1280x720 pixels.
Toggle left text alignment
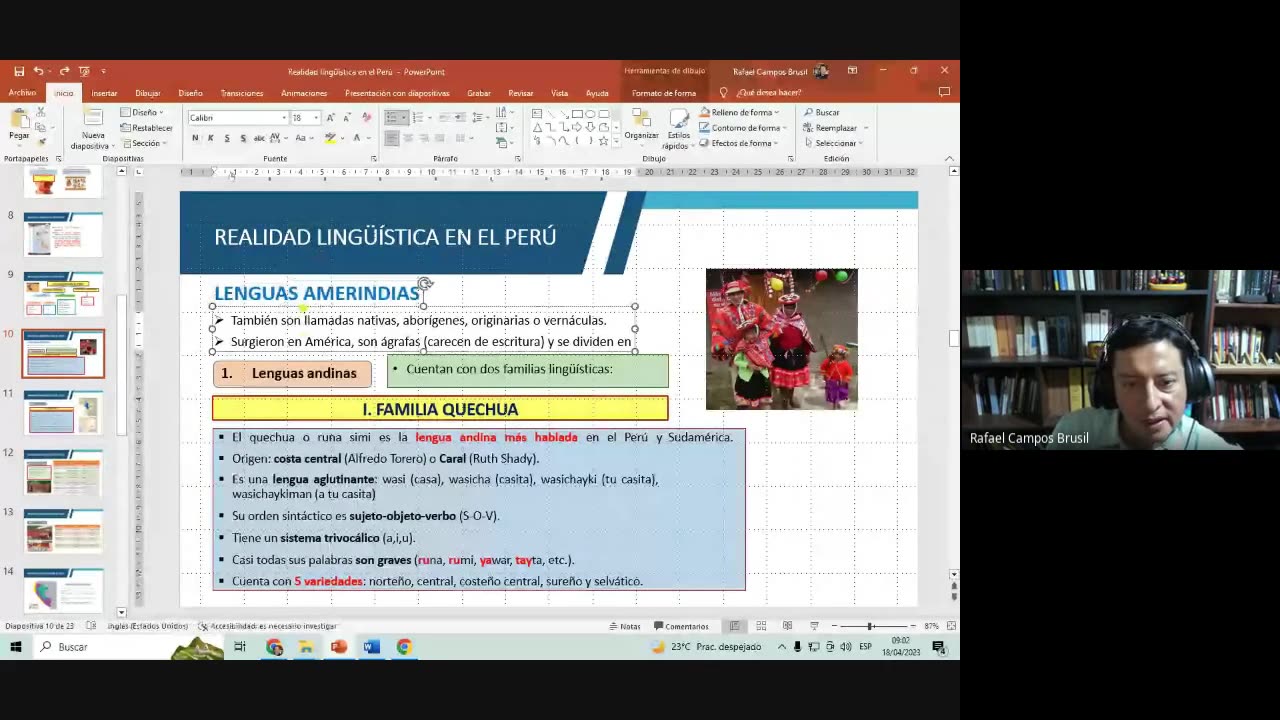[x=392, y=138]
